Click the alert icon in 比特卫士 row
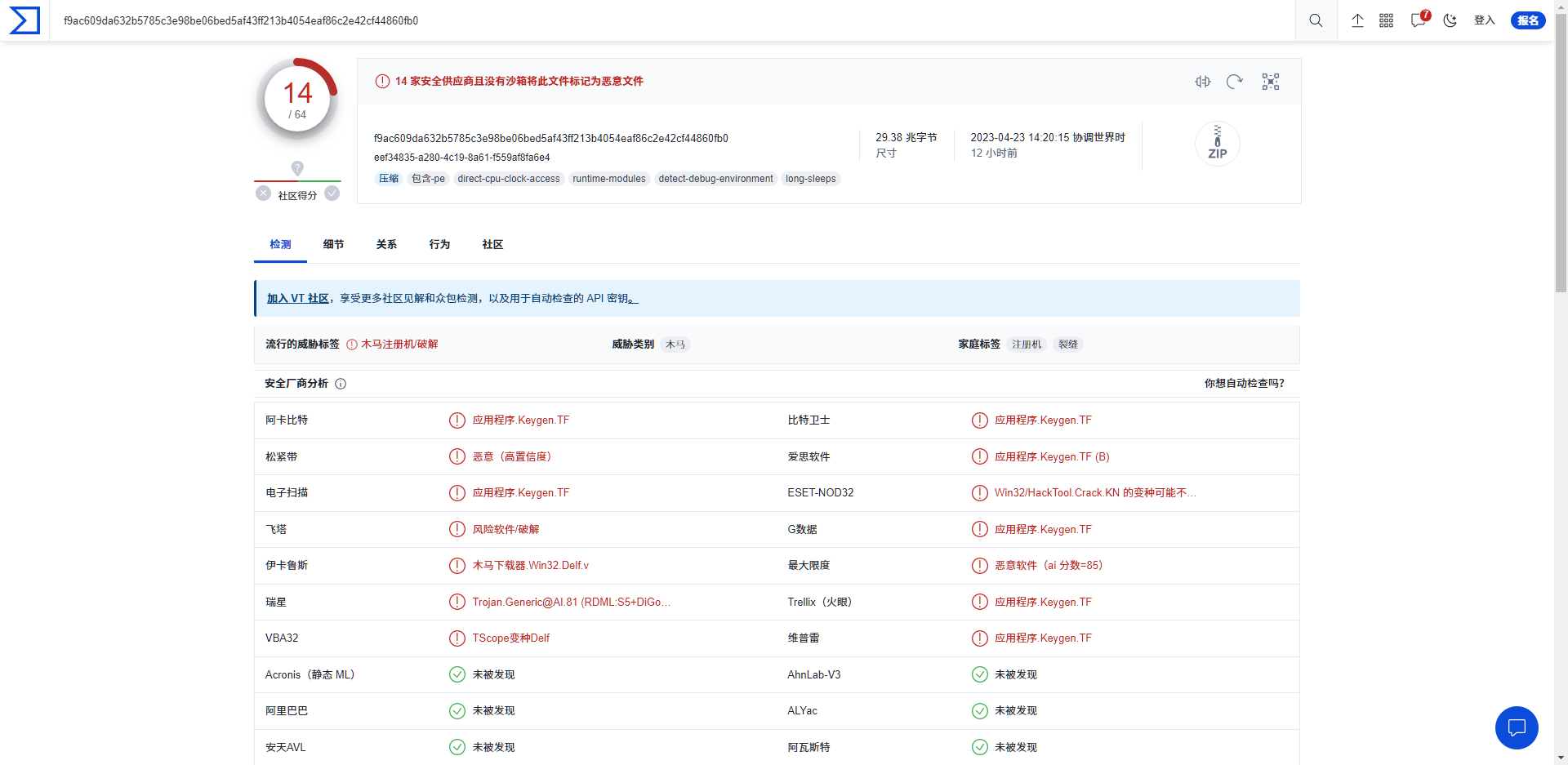Viewport: 1568px width, 765px height. pos(980,420)
